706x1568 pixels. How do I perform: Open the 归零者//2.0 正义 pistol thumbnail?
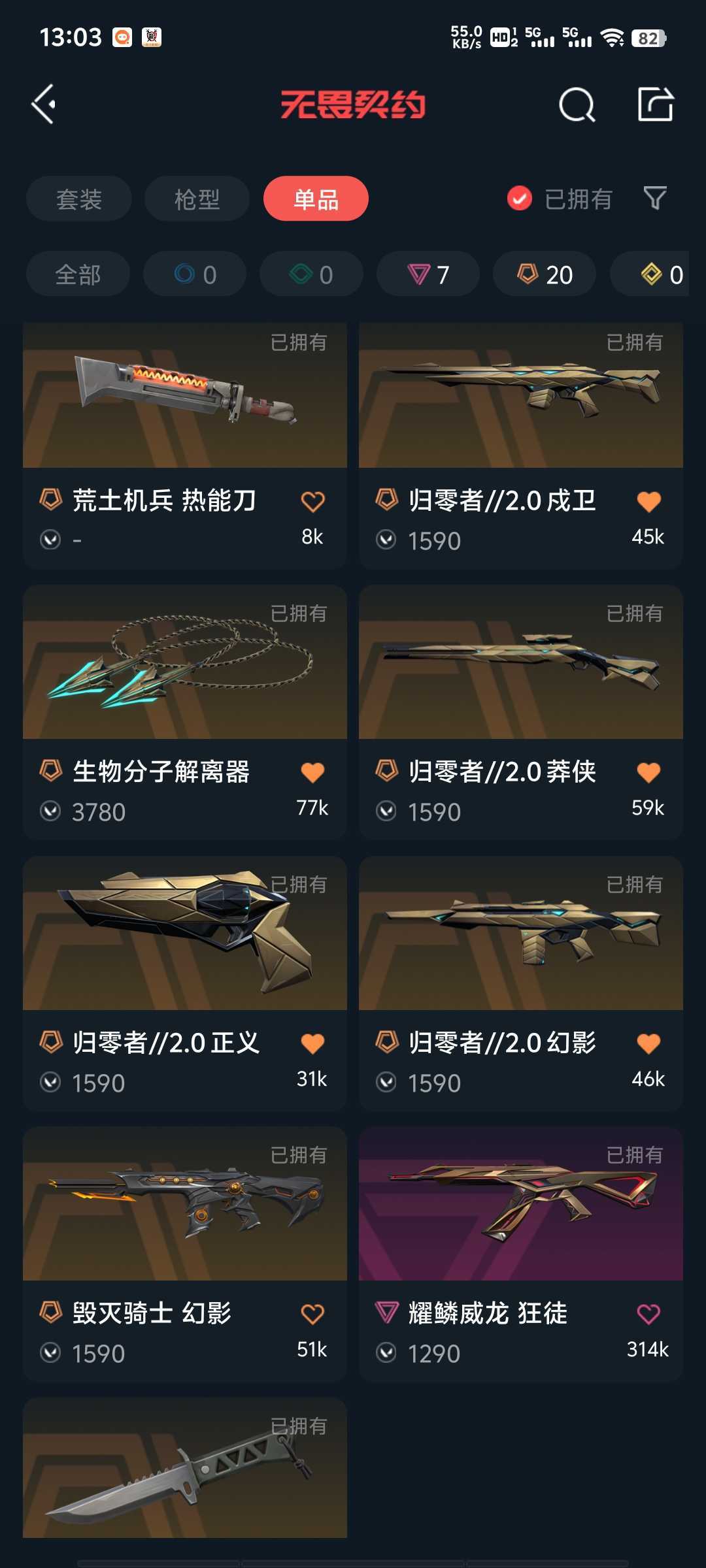coord(185,933)
